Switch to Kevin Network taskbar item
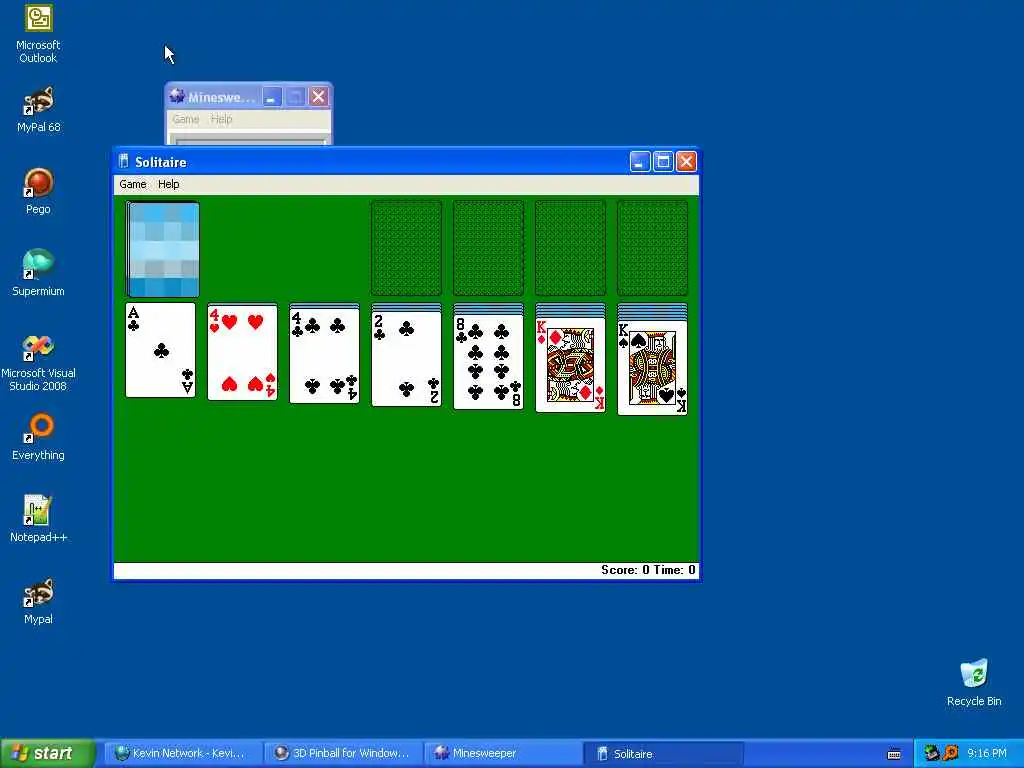This screenshot has height=768, width=1024. 183,754
